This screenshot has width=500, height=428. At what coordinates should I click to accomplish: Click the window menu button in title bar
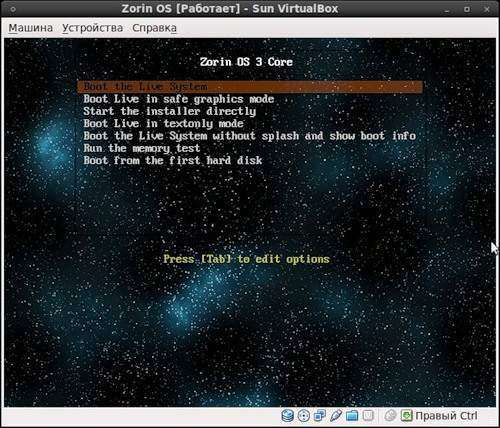pyautogui.click(x=13, y=9)
